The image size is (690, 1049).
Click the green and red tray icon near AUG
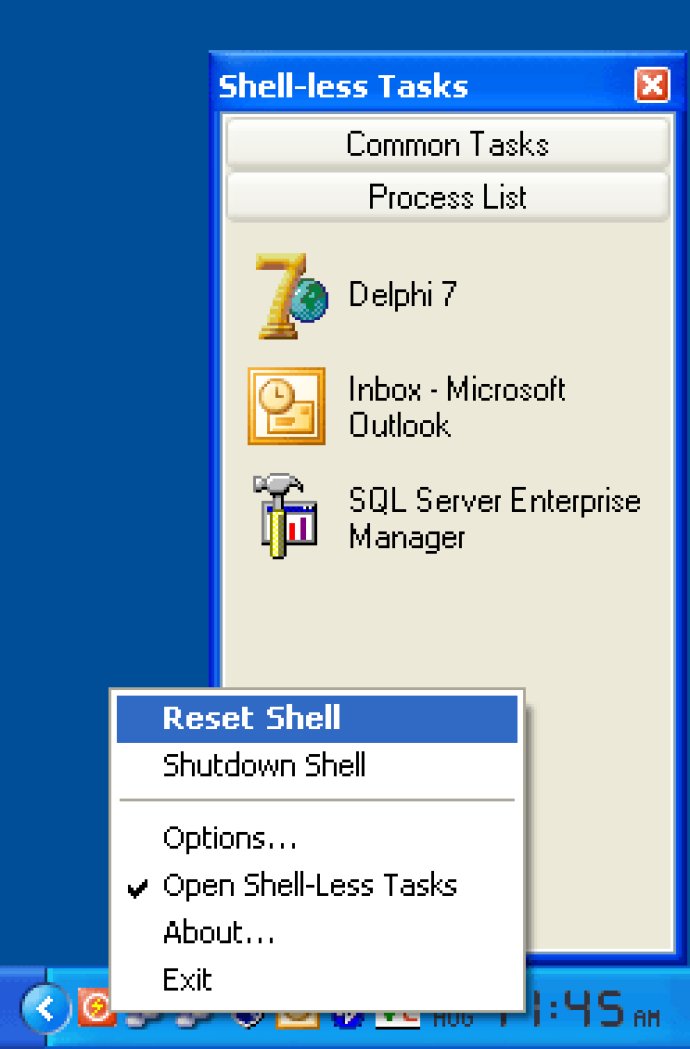(398, 1018)
